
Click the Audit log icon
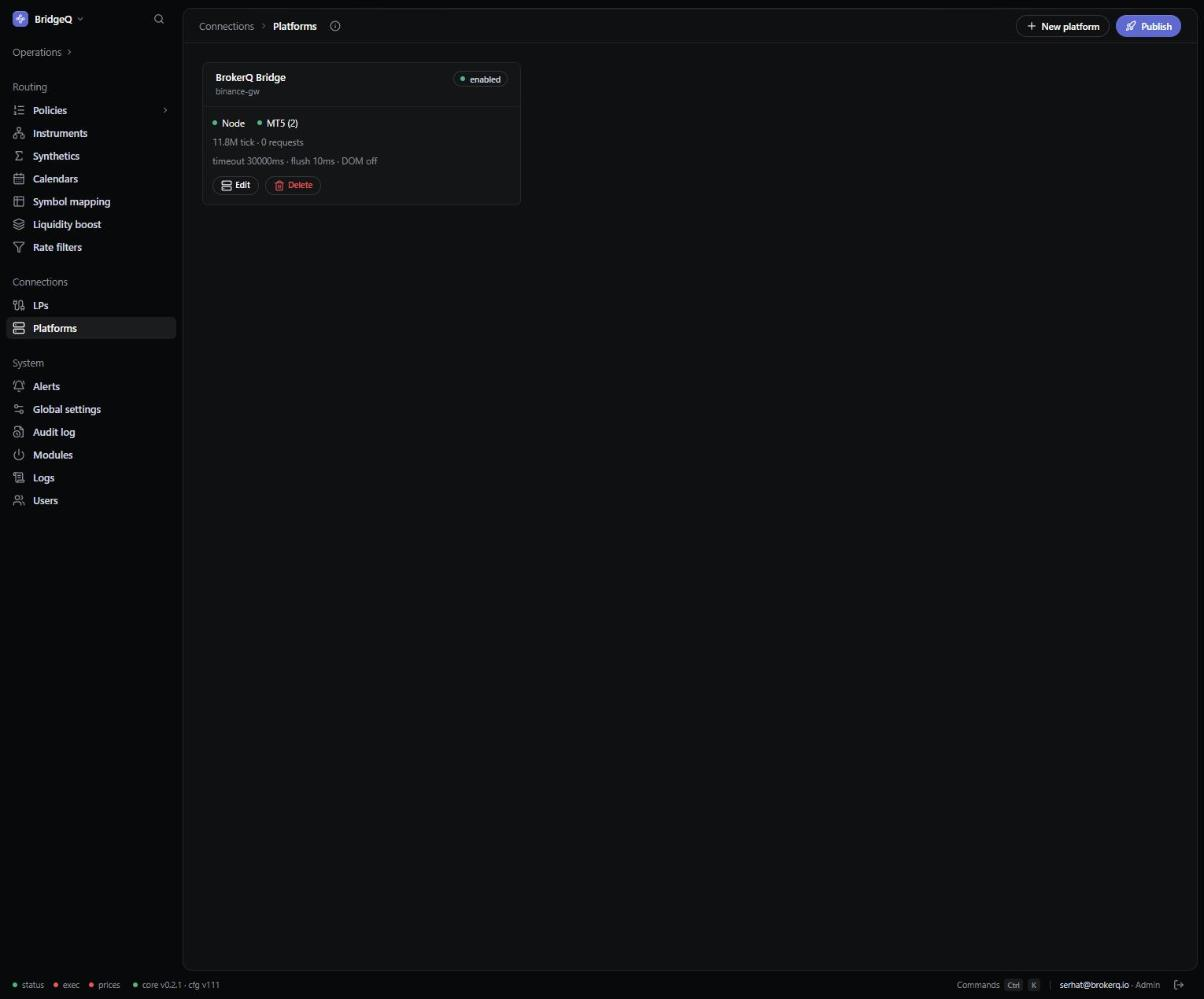(x=19, y=432)
